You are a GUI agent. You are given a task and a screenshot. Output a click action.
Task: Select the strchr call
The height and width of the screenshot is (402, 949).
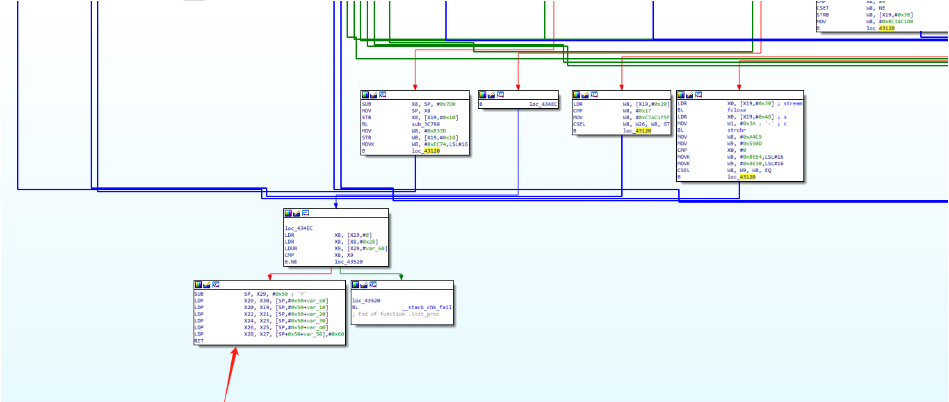[736, 131]
